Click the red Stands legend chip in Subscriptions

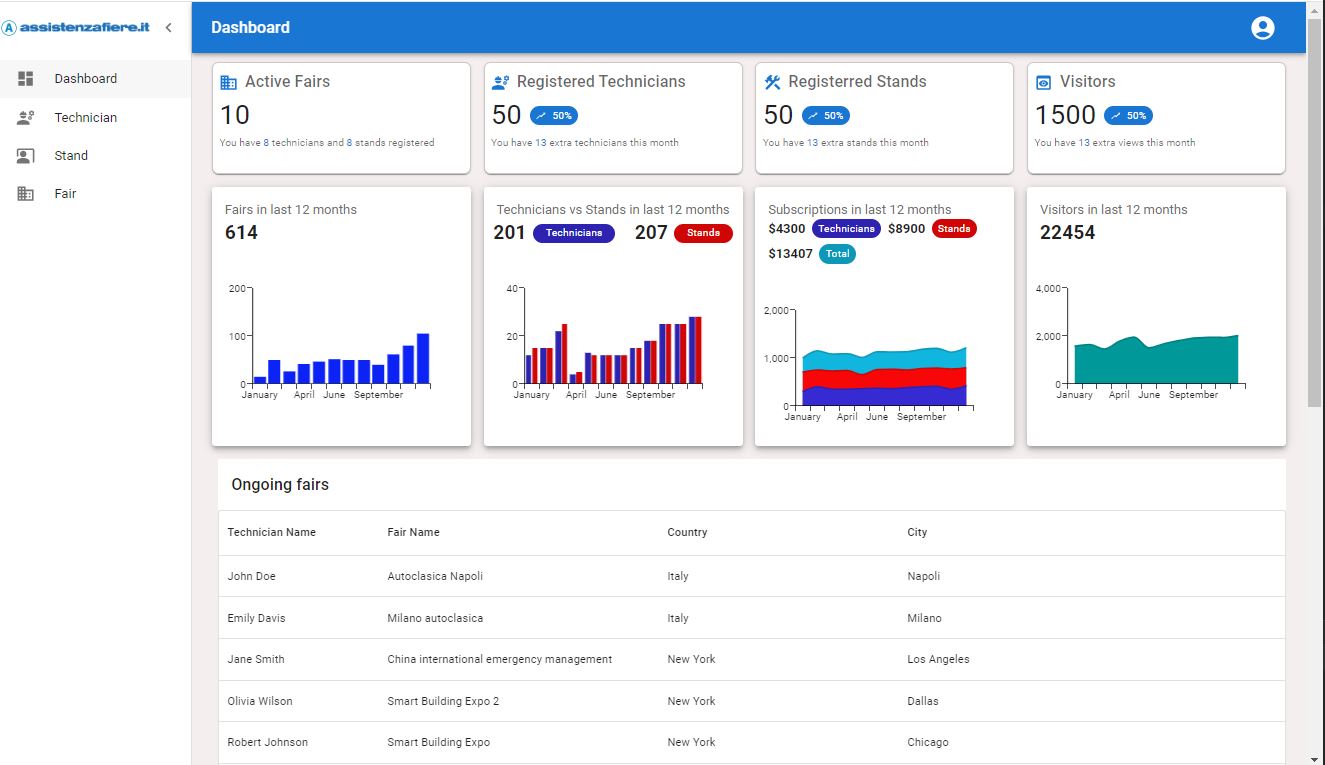(x=954, y=229)
